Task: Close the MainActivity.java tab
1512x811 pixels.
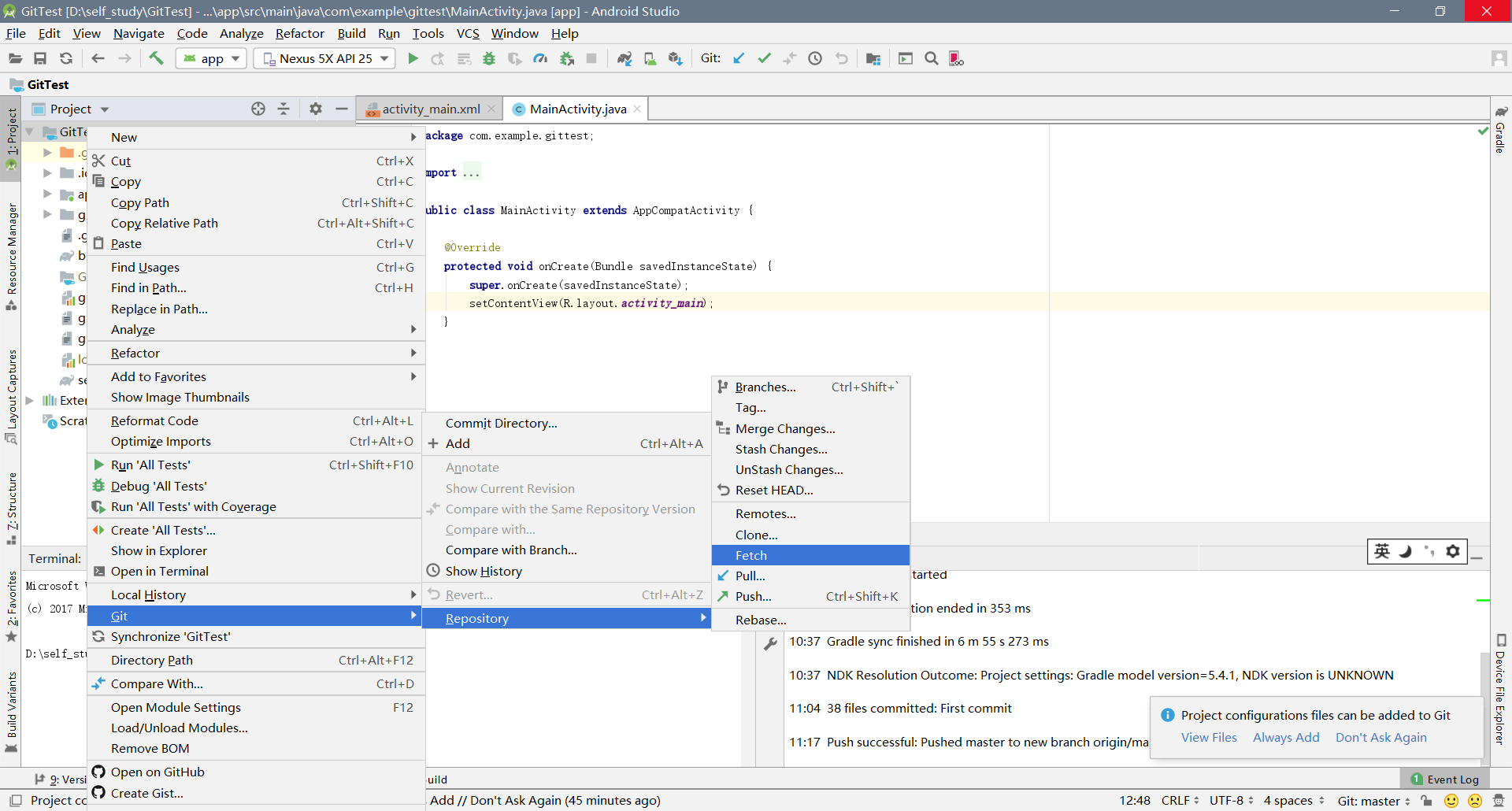Action: [x=637, y=109]
